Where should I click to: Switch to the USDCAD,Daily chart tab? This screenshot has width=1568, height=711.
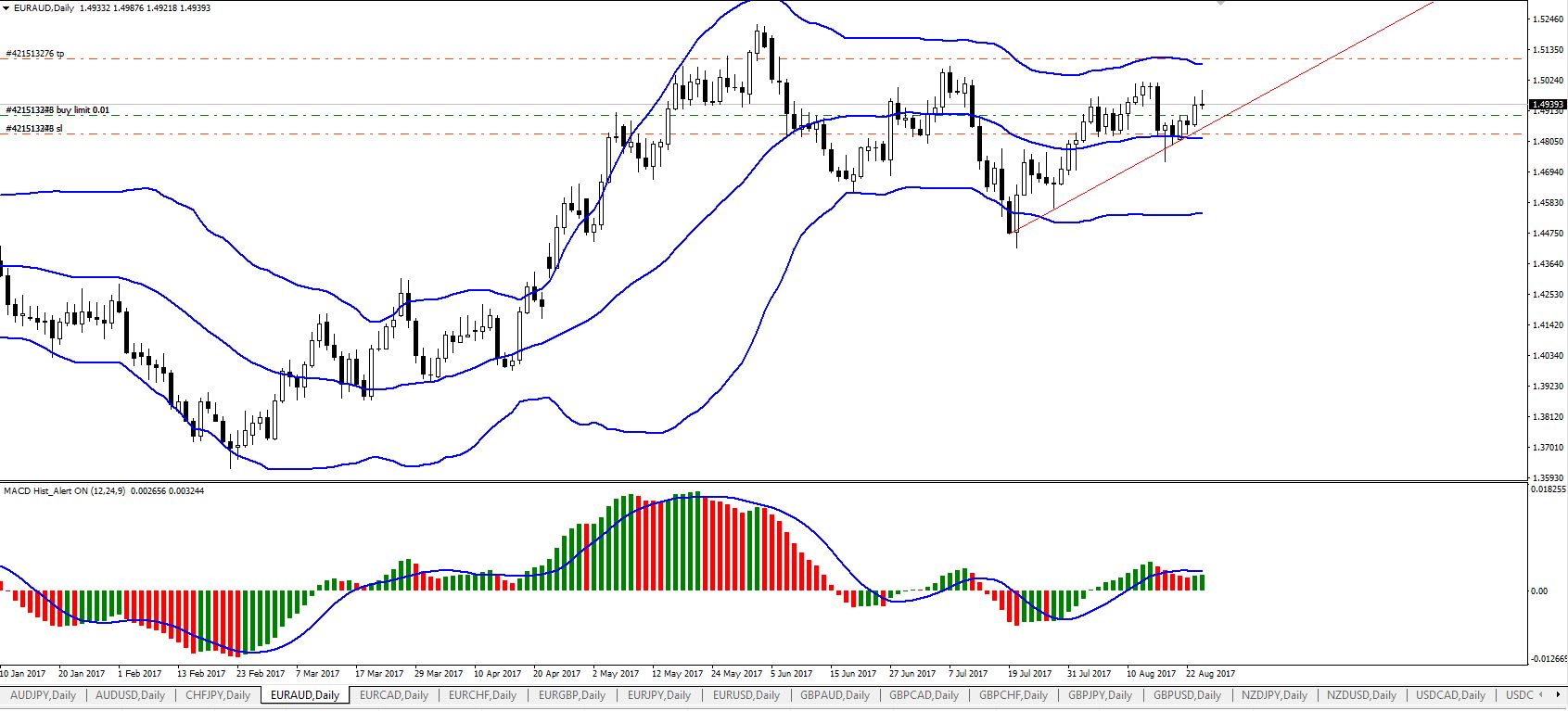tap(1450, 695)
